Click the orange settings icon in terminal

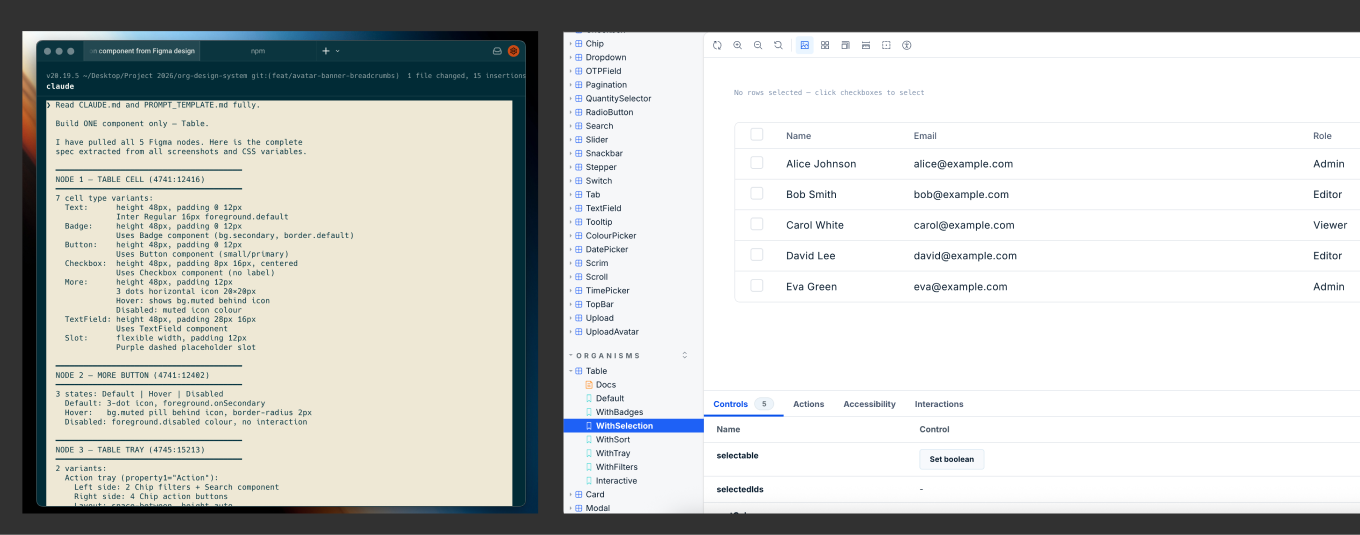(513, 50)
